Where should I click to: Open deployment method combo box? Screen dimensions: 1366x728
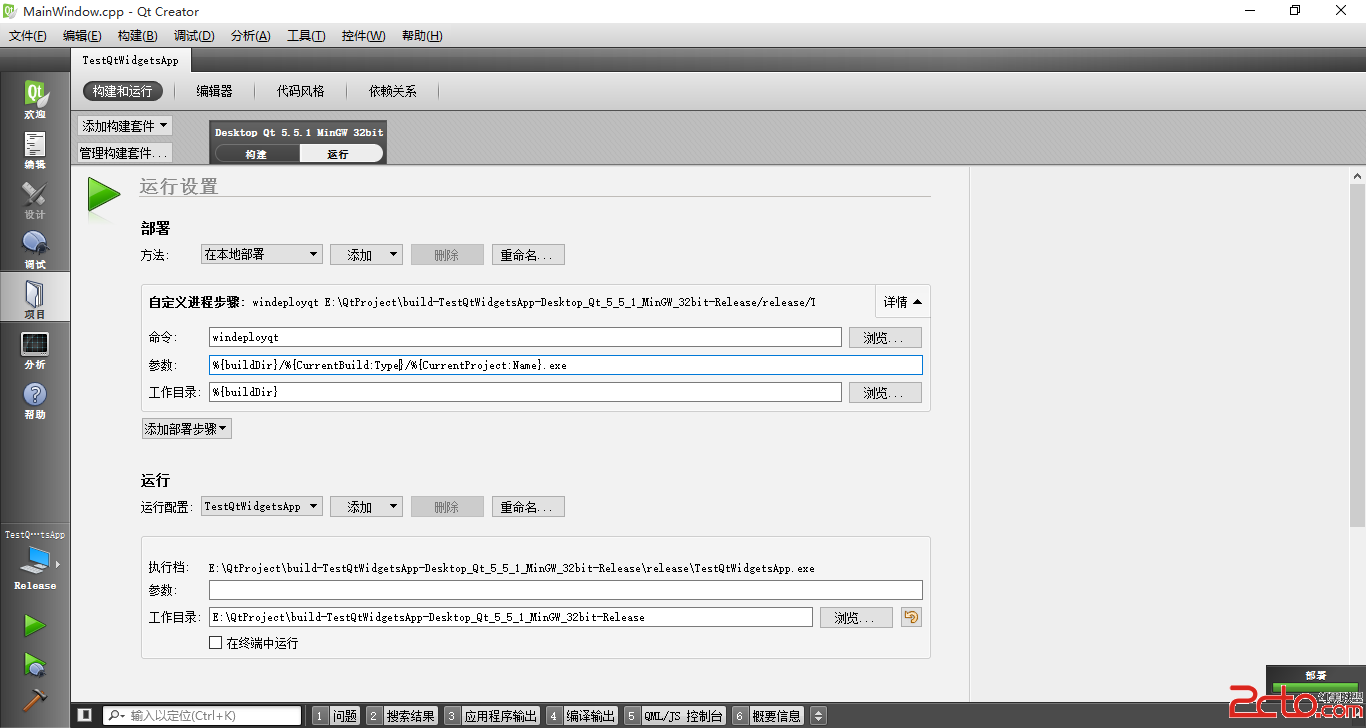click(x=262, y=255)
